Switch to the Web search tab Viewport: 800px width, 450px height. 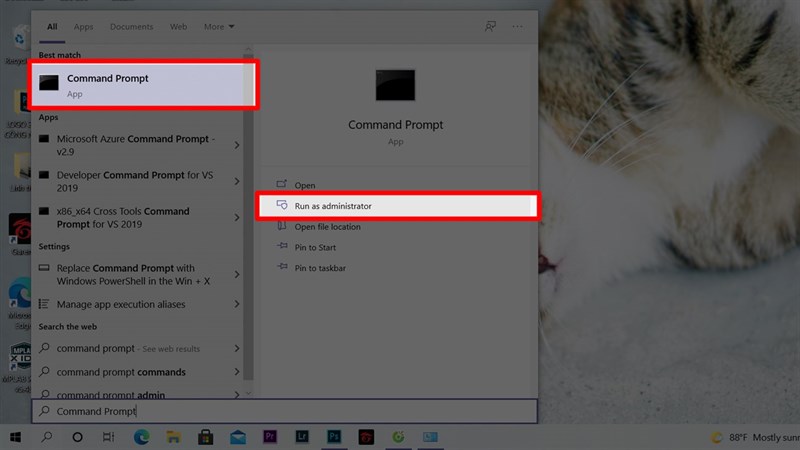pyautogui.click(x=179, y=27)
